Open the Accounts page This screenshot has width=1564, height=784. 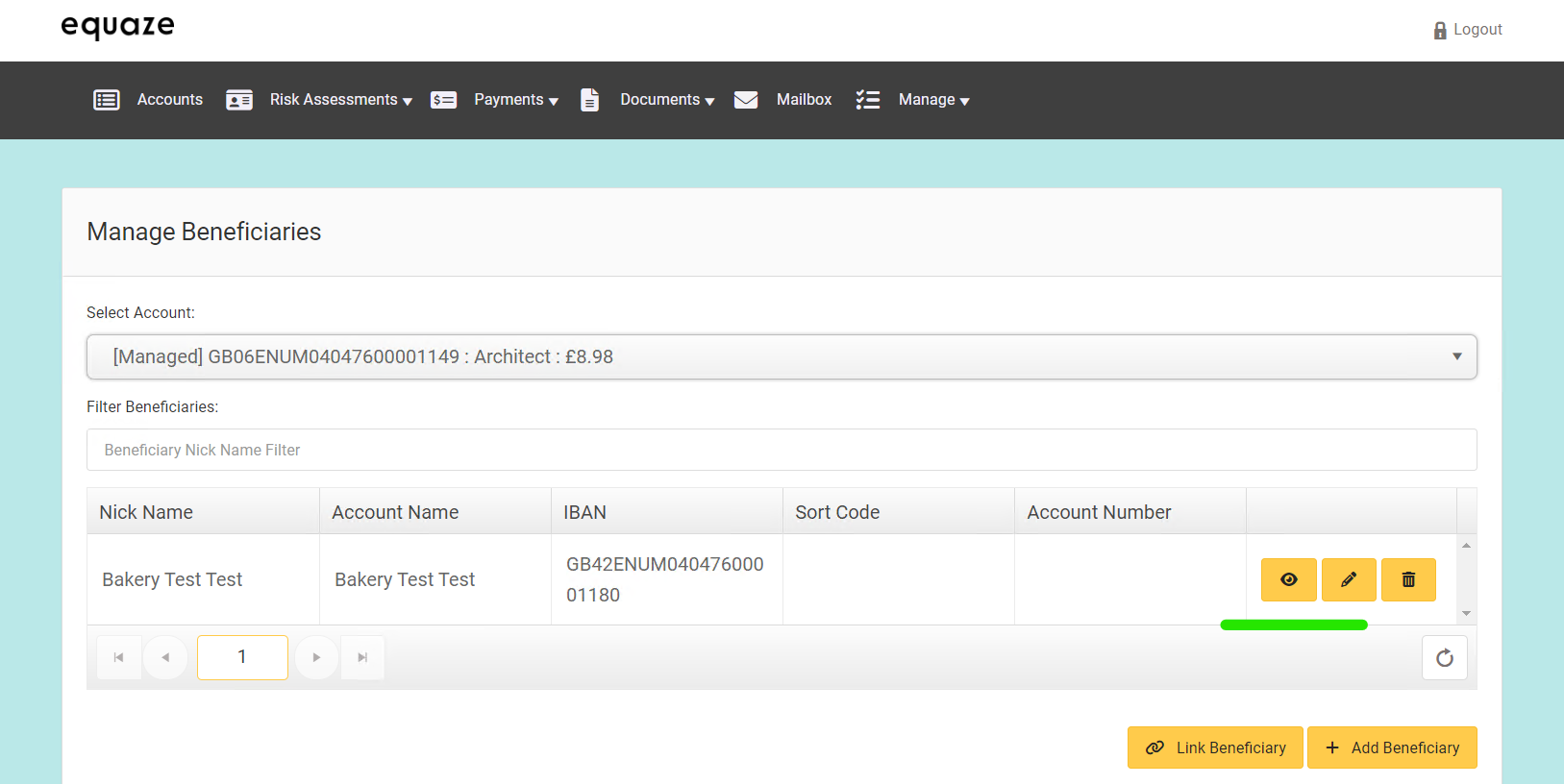point(169,100)
